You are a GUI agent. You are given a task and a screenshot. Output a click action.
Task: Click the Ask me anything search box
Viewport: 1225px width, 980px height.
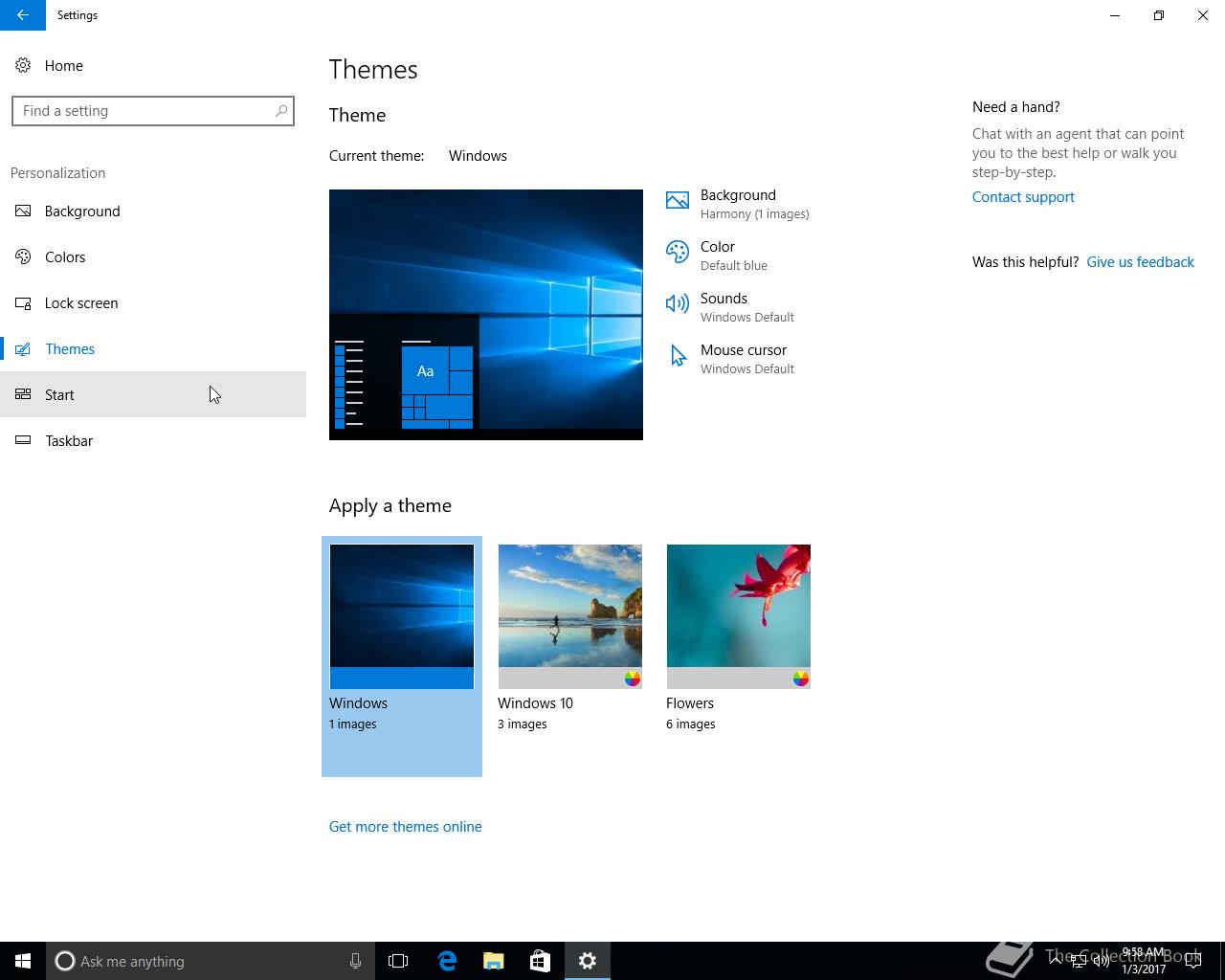tap(211, 961)
